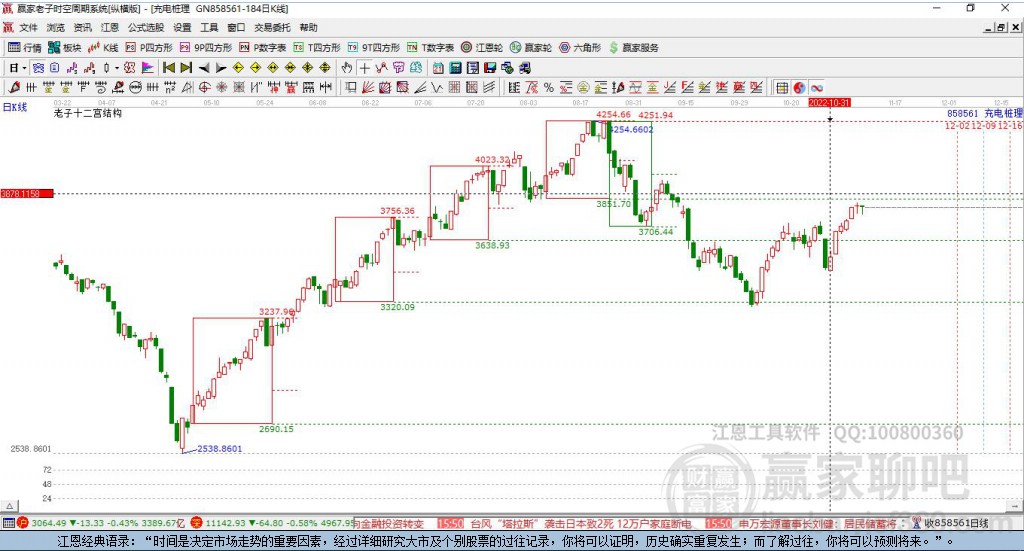Click the 行情 quotes button
Image resolution: width=1024 pixels, height=551 pixels.
coord(25,47)
